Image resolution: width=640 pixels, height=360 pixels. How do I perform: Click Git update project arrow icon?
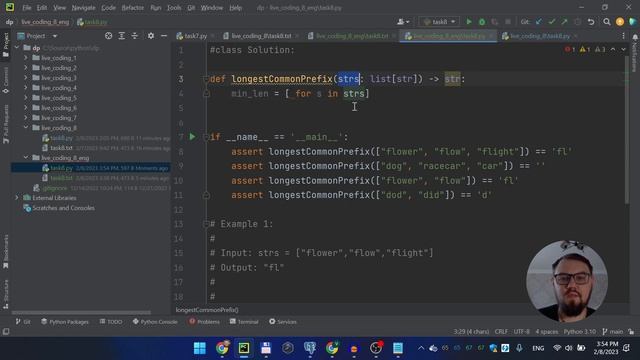click(x=539, y=22)
